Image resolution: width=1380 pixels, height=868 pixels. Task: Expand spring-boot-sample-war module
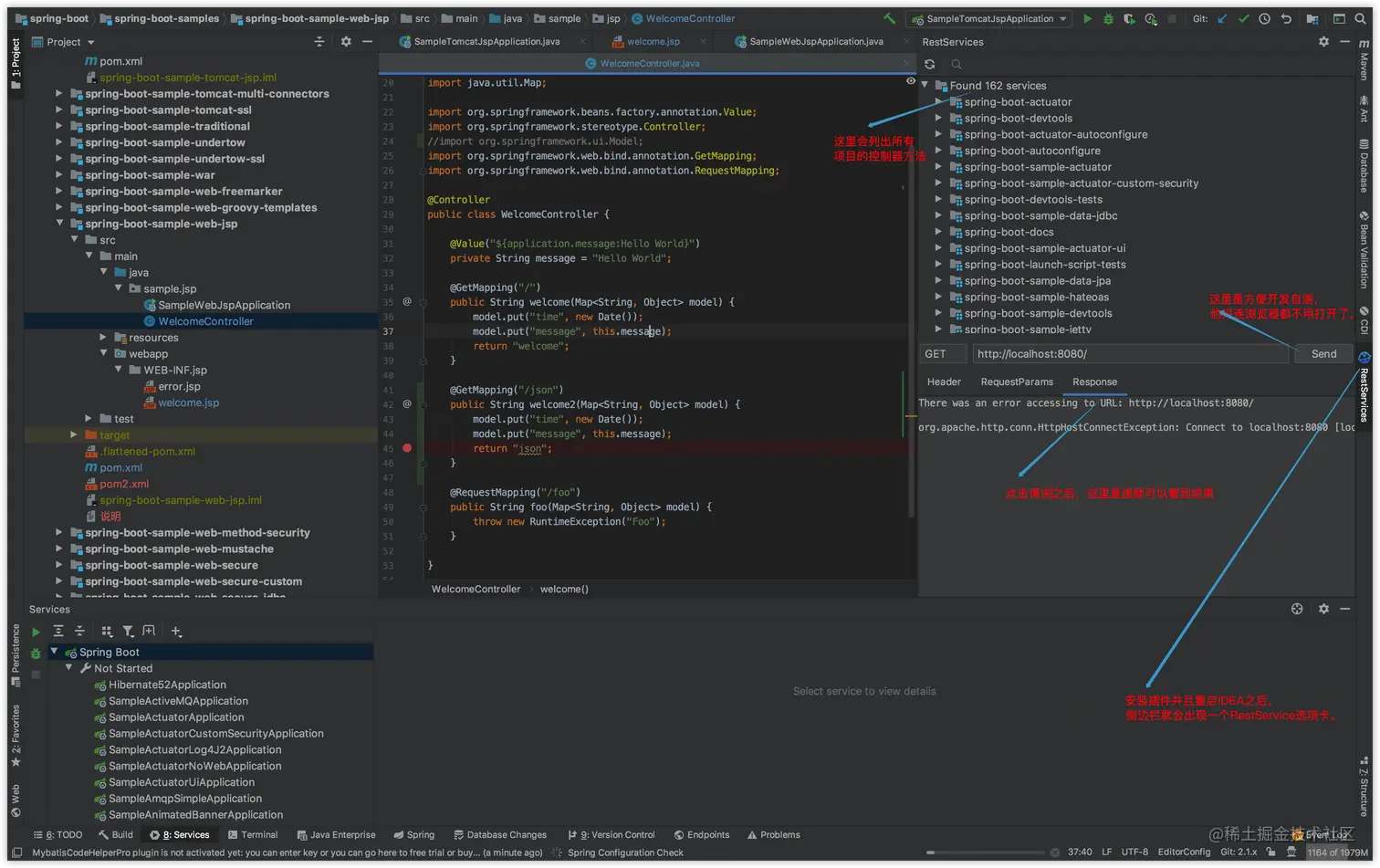[60, 174]
